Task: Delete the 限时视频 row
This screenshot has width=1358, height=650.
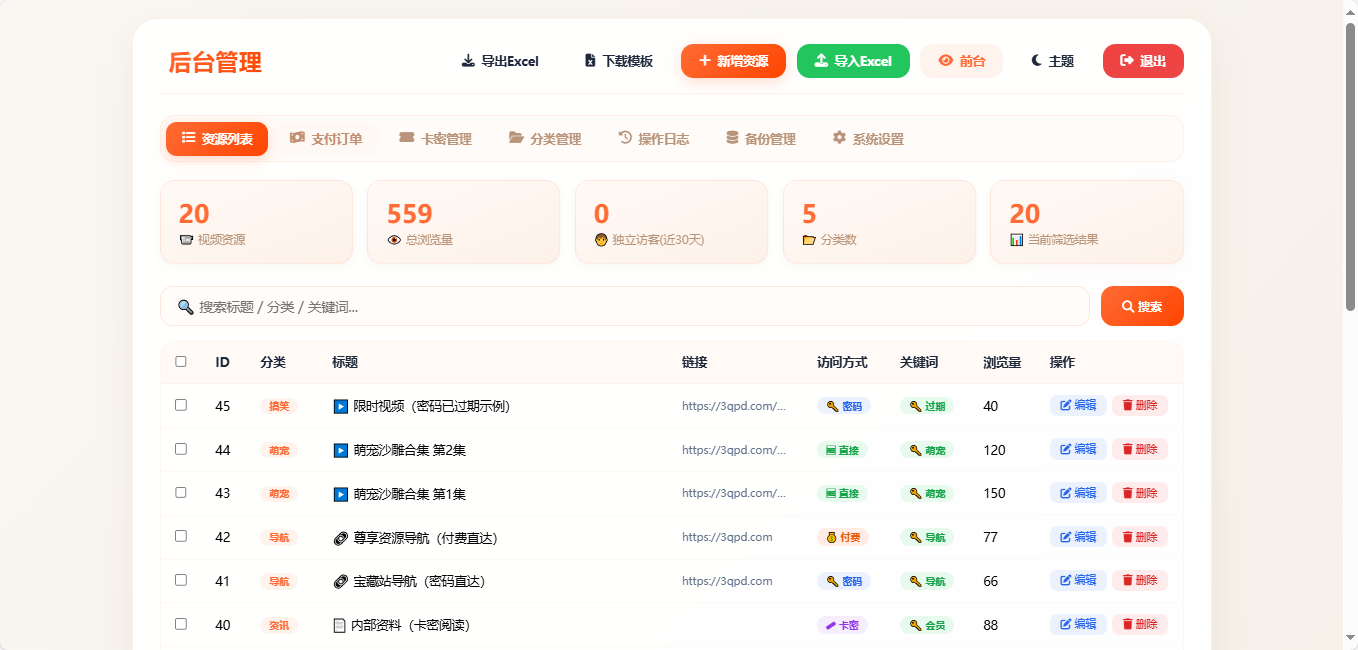Action: pos(1140,405)
